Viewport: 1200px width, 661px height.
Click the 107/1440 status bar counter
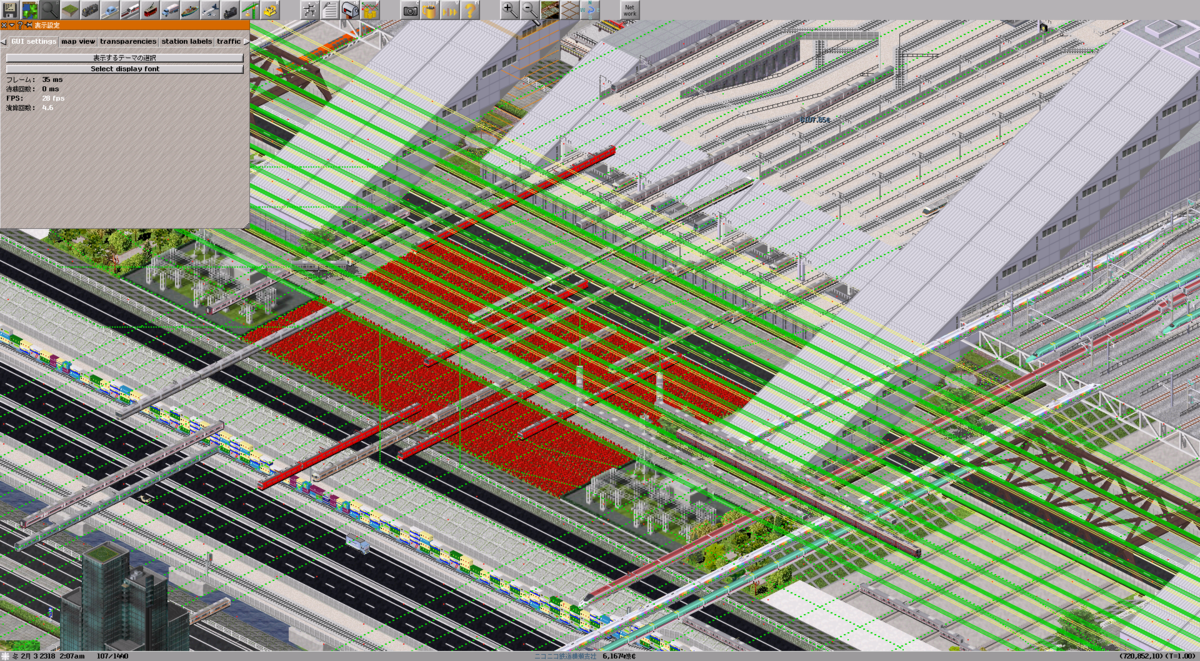[x=112, y=656]
